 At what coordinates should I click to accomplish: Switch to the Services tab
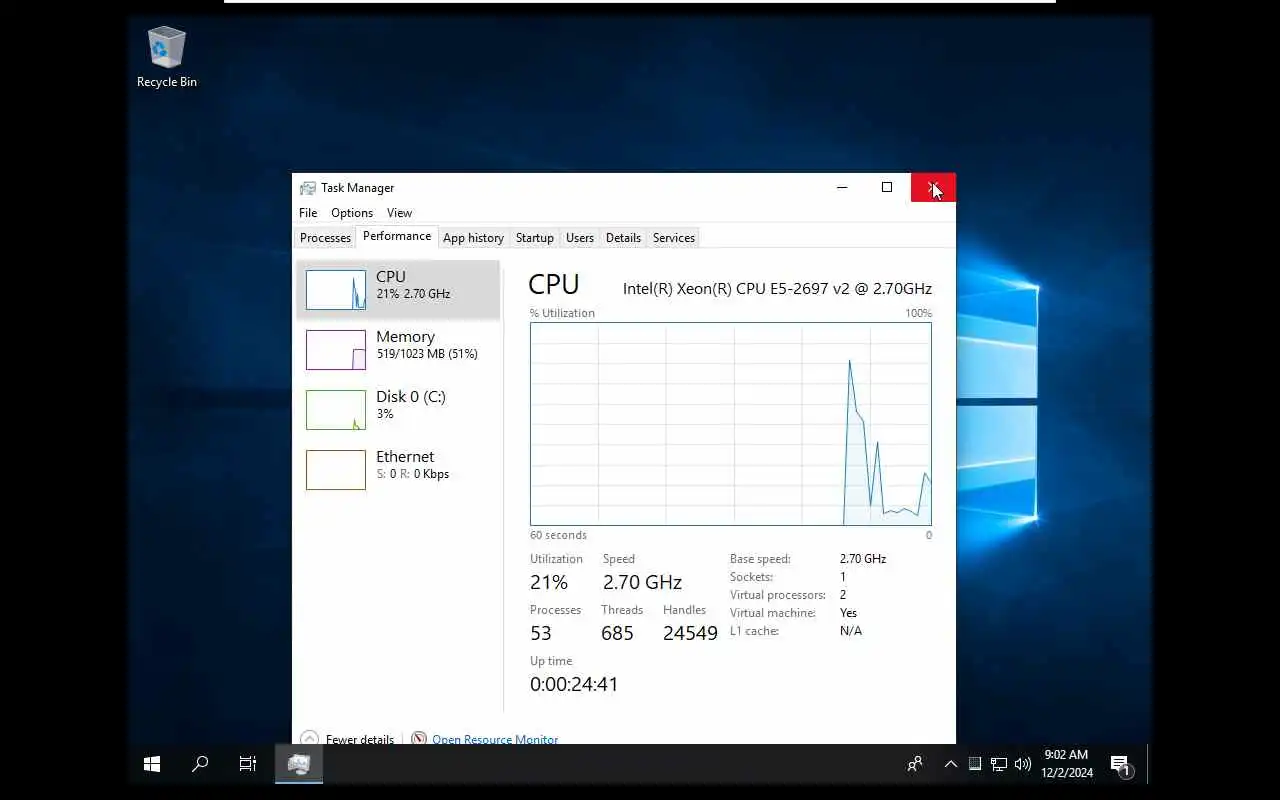[x=673, y=238]
